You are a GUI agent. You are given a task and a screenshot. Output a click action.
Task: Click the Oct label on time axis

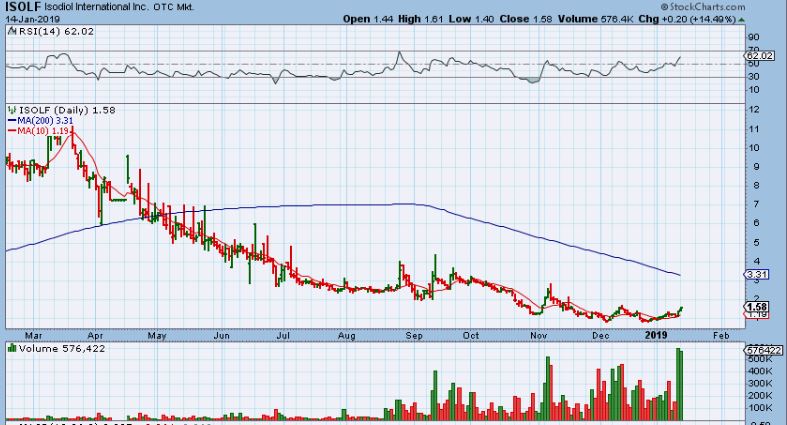pyautogui.click(x=471, y=335)
